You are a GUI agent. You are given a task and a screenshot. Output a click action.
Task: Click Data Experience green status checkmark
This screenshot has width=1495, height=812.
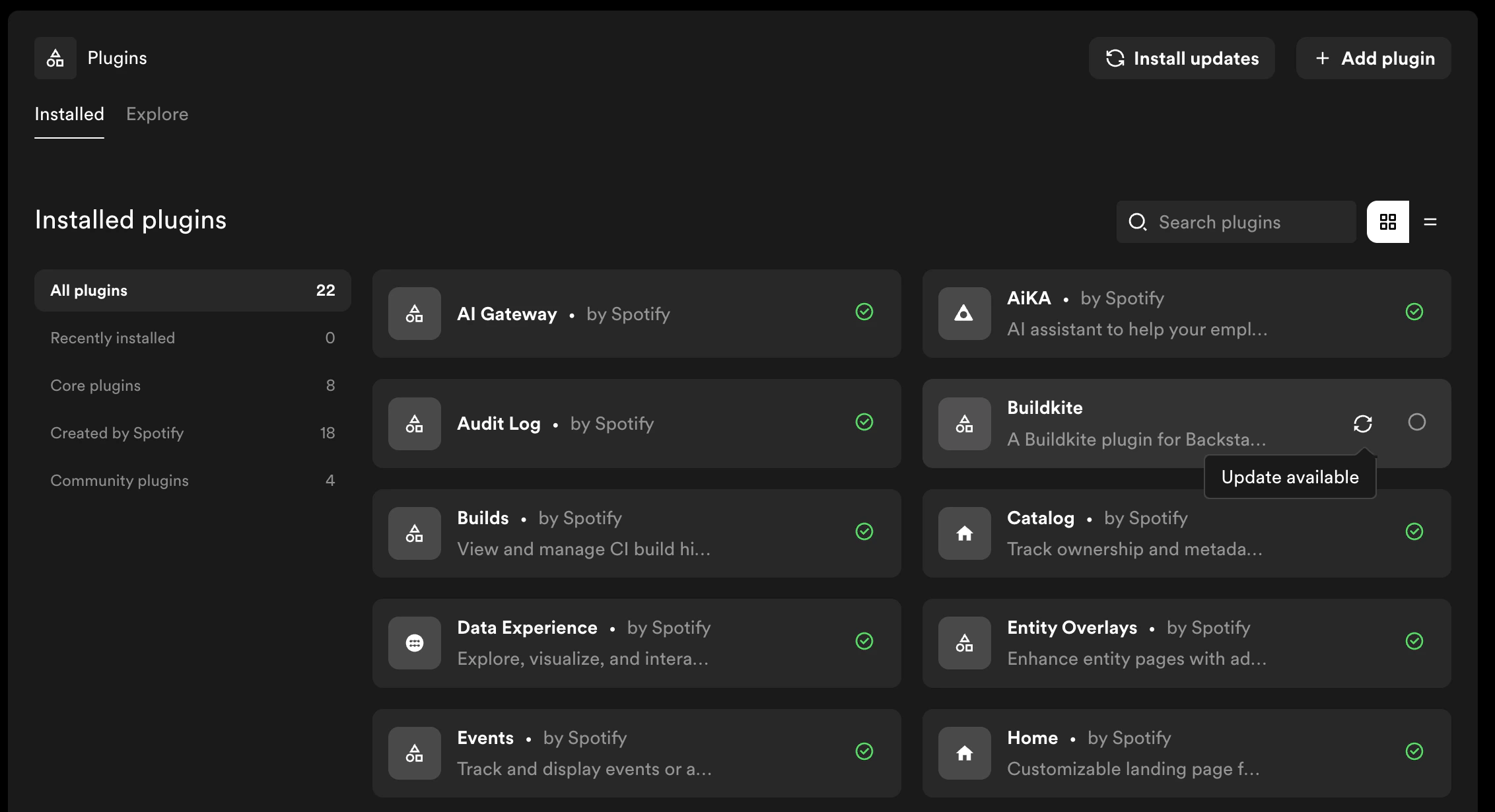tap(864, 641)
